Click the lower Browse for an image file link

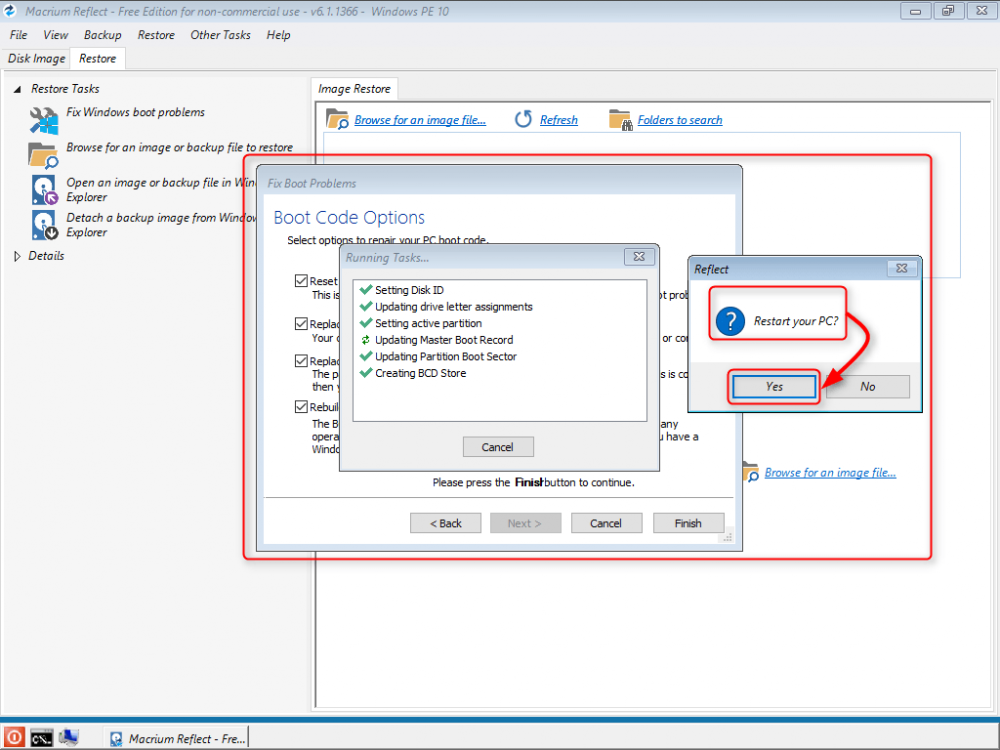(830, 473)
